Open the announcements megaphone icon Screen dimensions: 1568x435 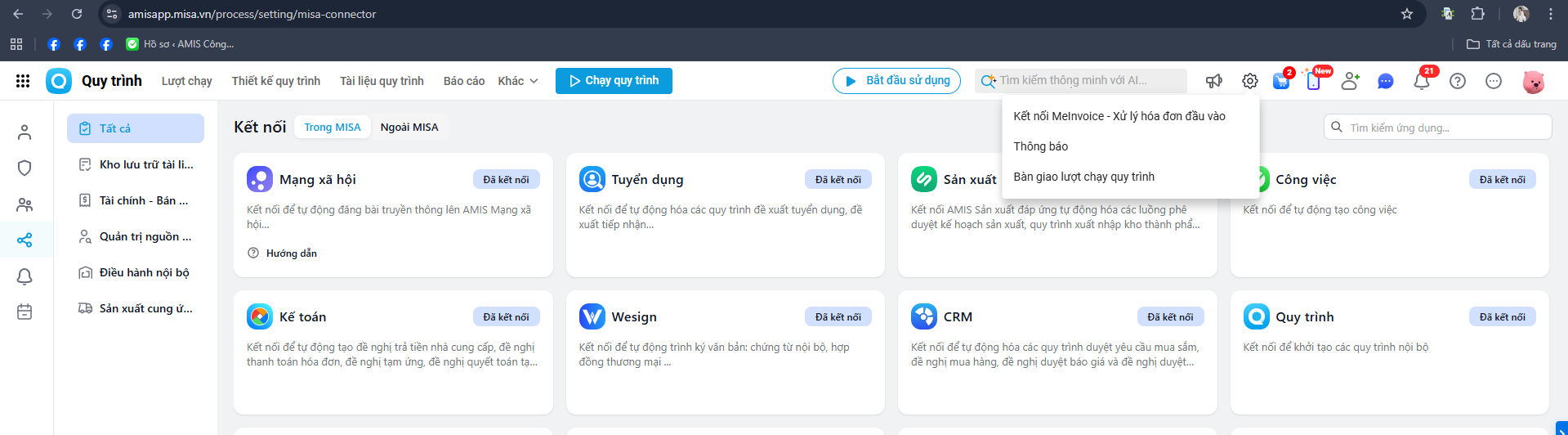(1214, 81)
